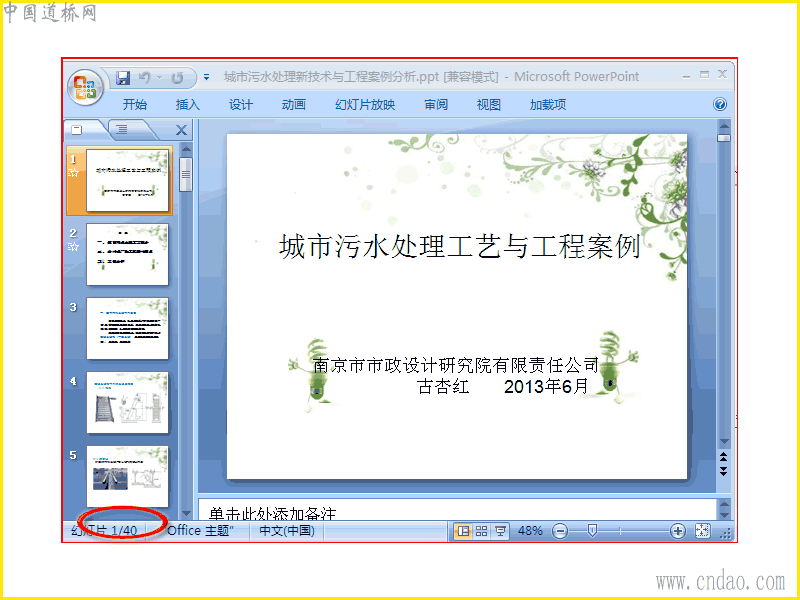Redo the action using the repeat arrow icon
The image size is (800, 600).
pos(178,78)
